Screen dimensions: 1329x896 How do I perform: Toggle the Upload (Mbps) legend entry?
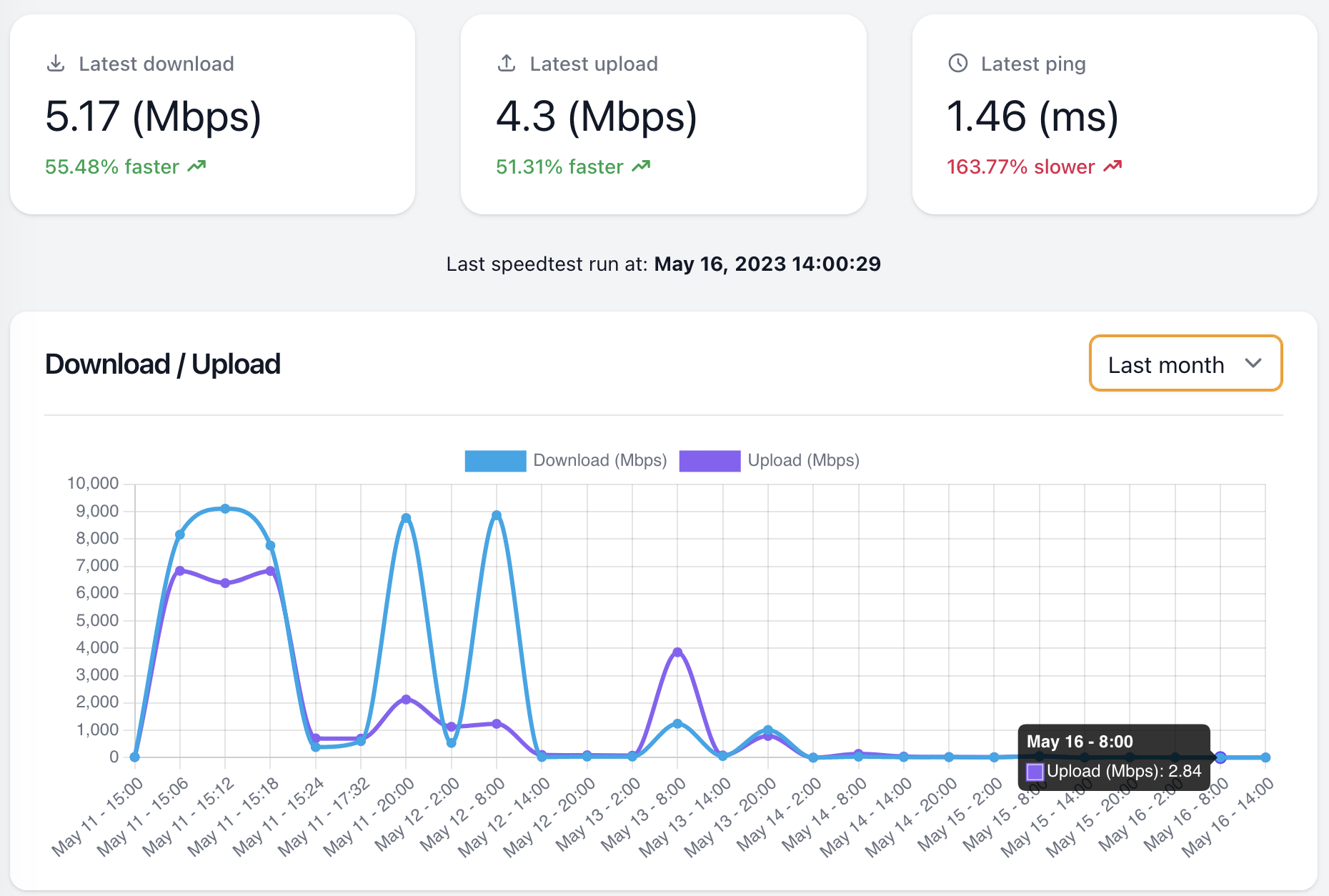click(x=803, y=460)
